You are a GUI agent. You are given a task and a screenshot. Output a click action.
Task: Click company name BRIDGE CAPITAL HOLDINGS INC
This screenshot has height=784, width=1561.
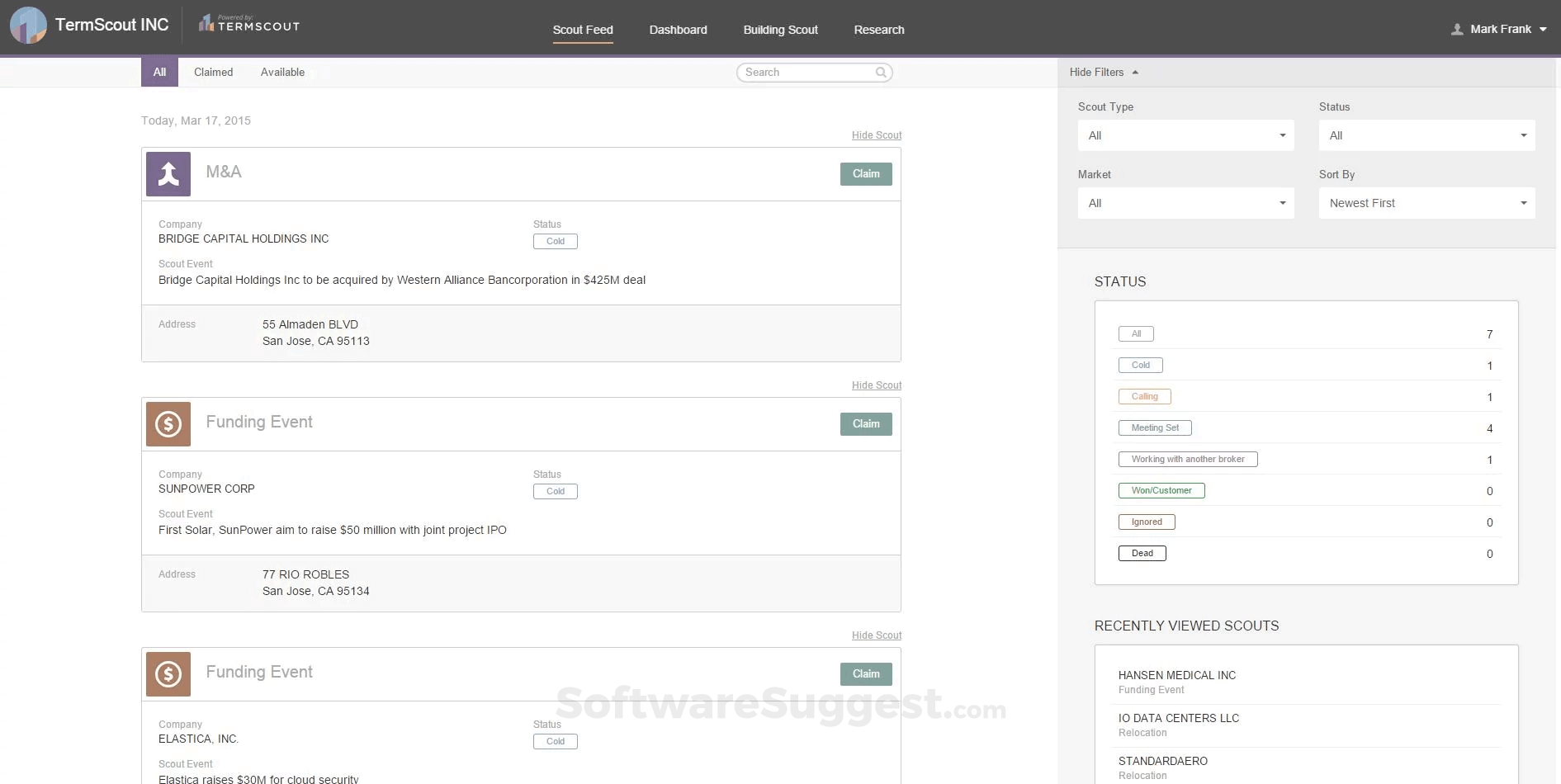[x=244, y=239]
